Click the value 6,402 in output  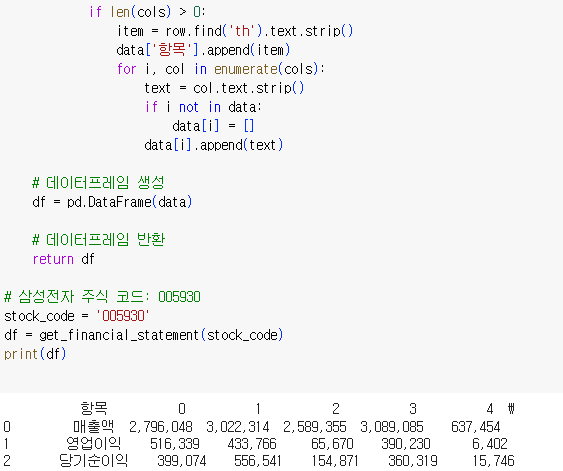pos(490,444)
